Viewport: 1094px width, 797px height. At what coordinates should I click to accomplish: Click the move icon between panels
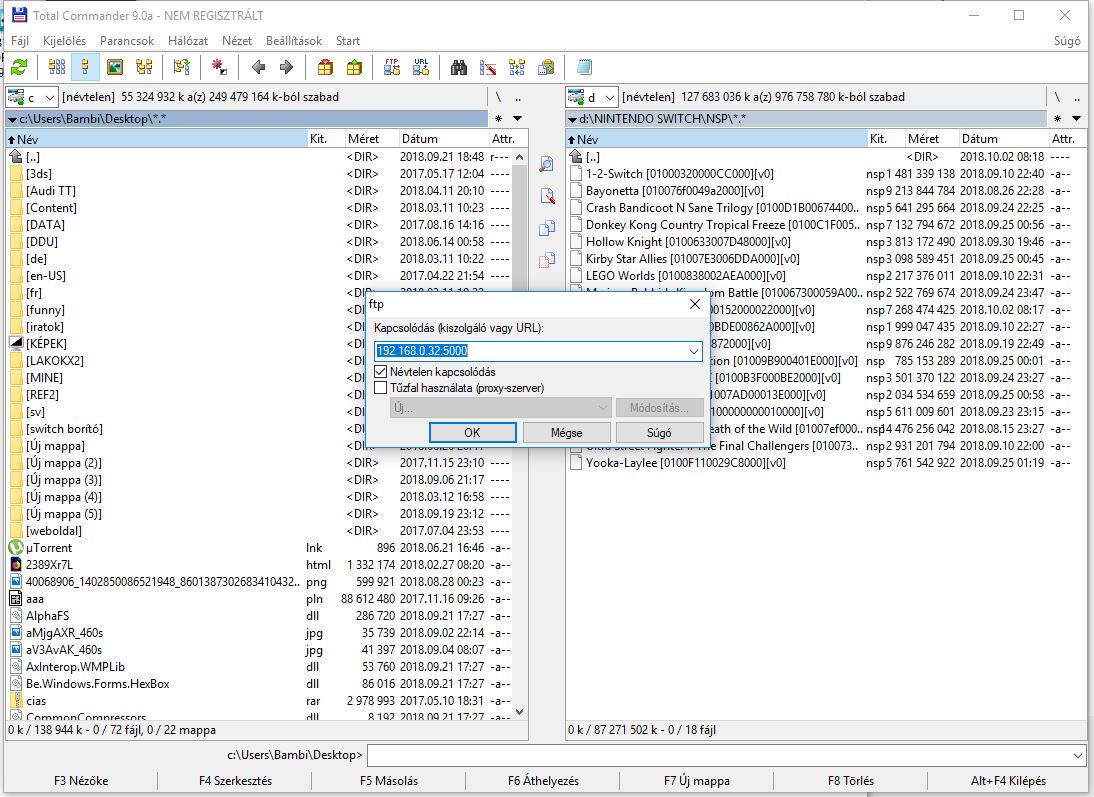547,260
